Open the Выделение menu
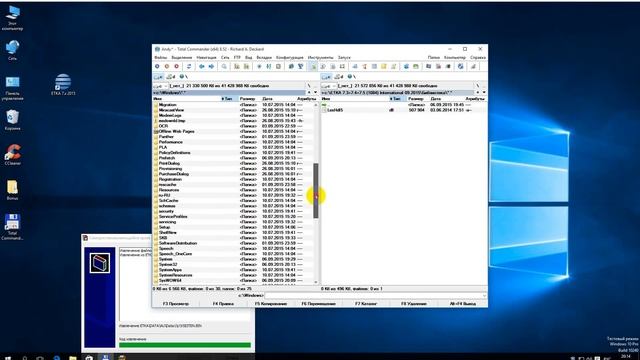 (182, 58)
